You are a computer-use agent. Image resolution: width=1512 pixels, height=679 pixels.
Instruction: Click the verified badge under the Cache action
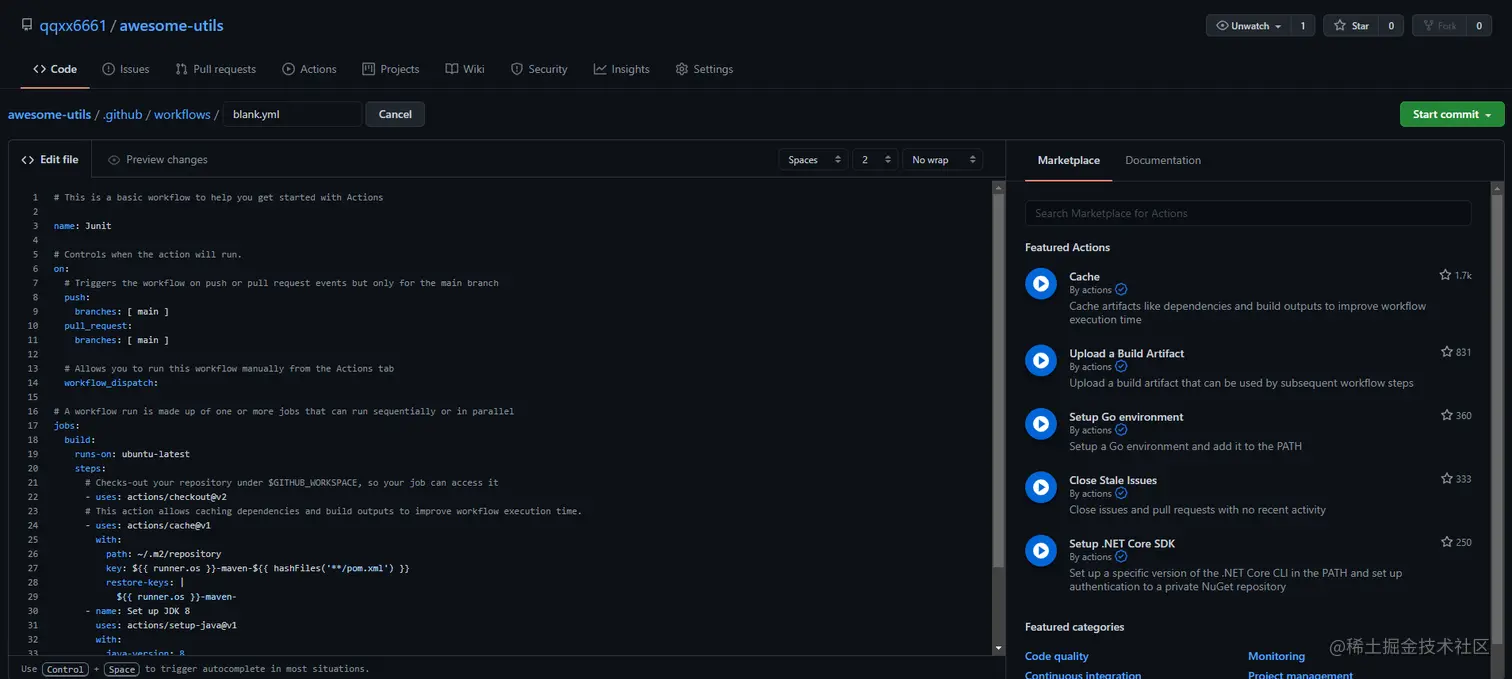pos(1121,290)
